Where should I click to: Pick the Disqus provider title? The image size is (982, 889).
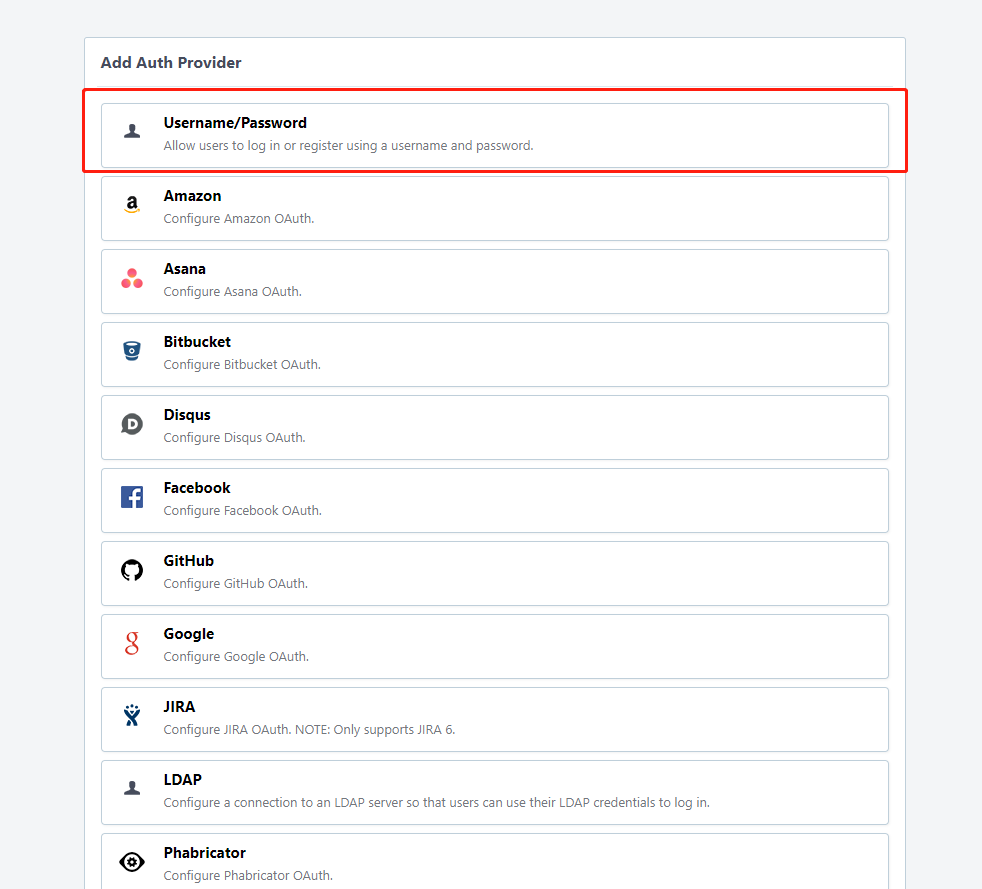(x=187, y=415)
